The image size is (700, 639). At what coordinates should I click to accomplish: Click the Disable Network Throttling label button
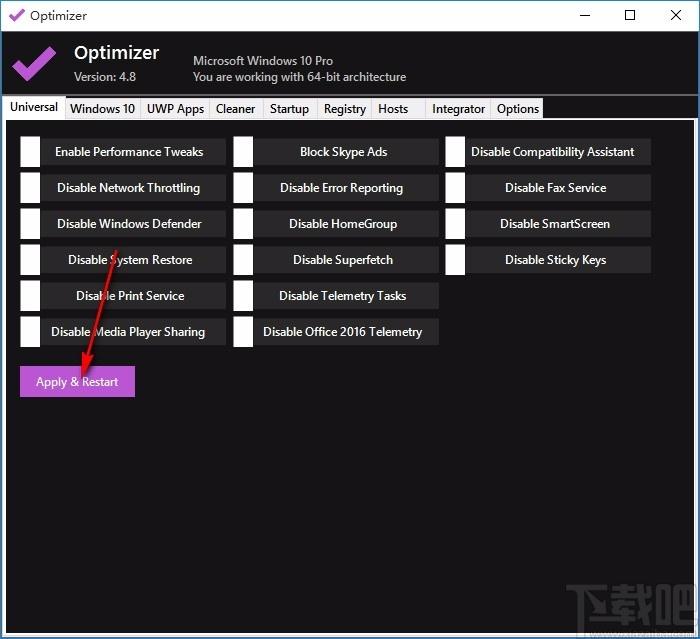pos(133,188)
